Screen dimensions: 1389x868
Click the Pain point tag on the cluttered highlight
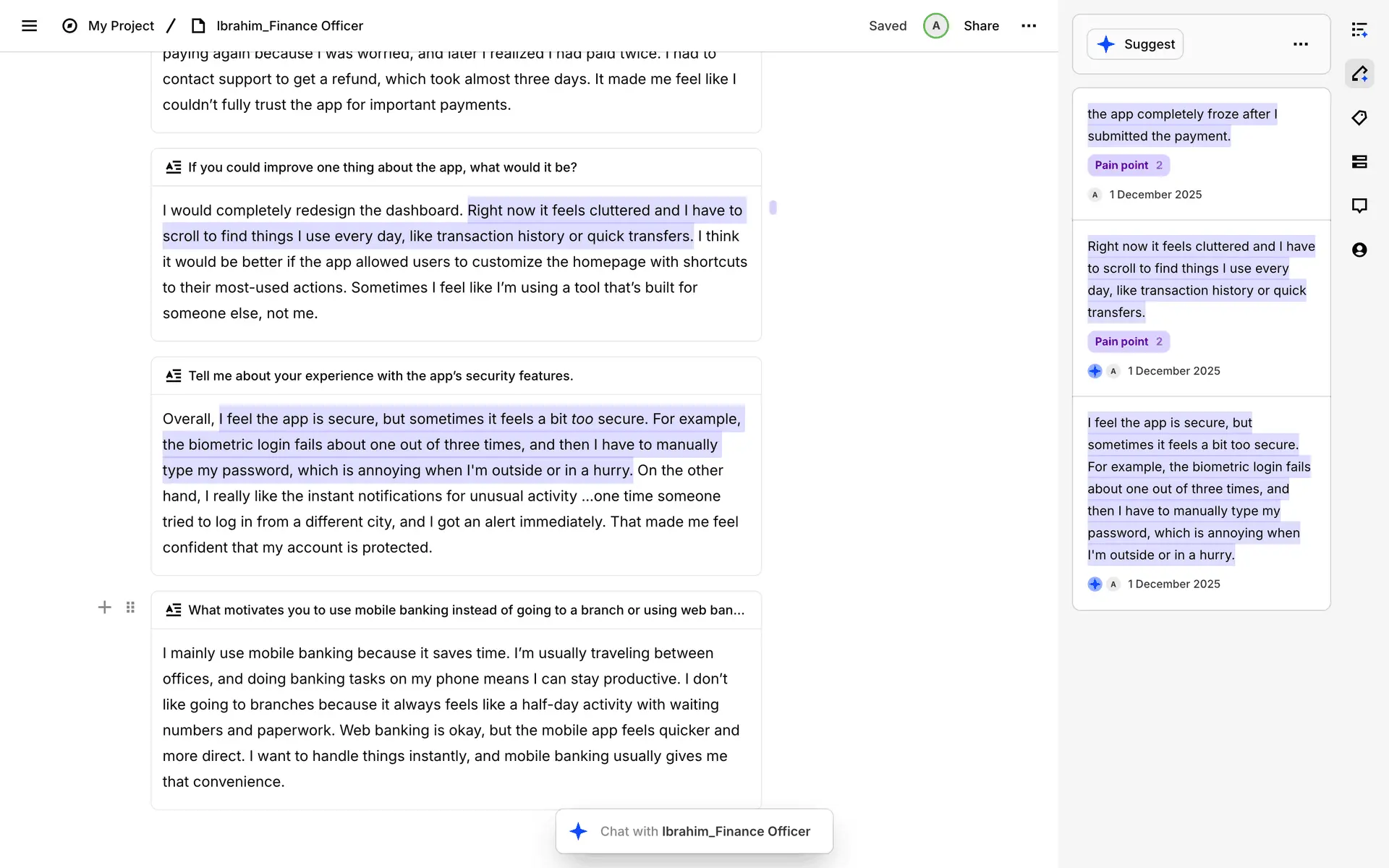[1128, 341]
